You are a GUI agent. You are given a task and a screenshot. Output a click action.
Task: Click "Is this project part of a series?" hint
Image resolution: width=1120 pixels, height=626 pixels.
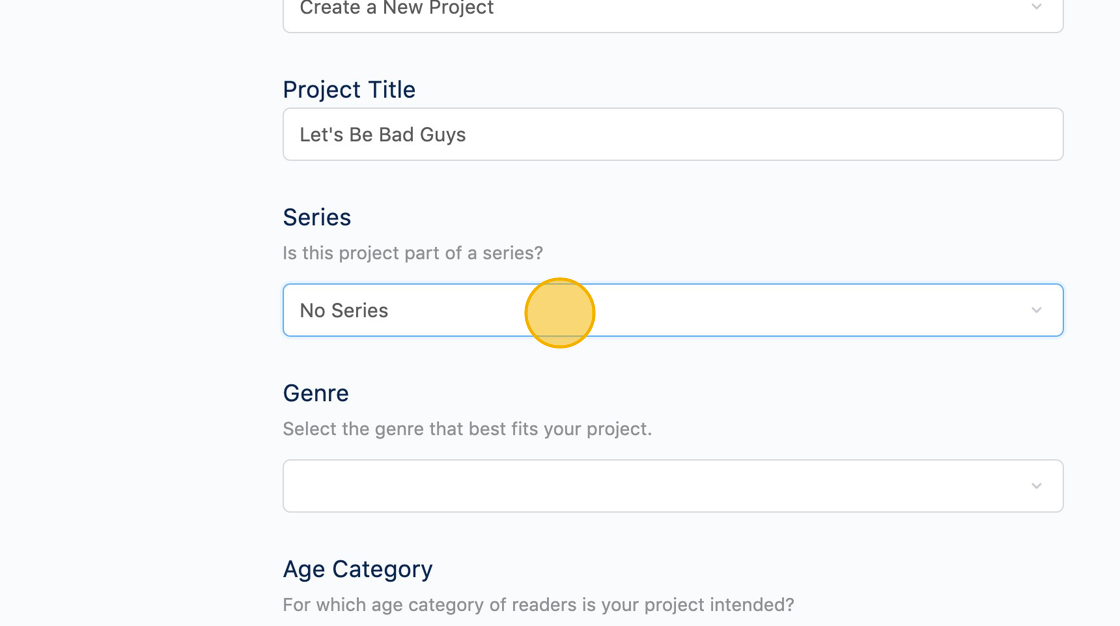click(413, 253)
